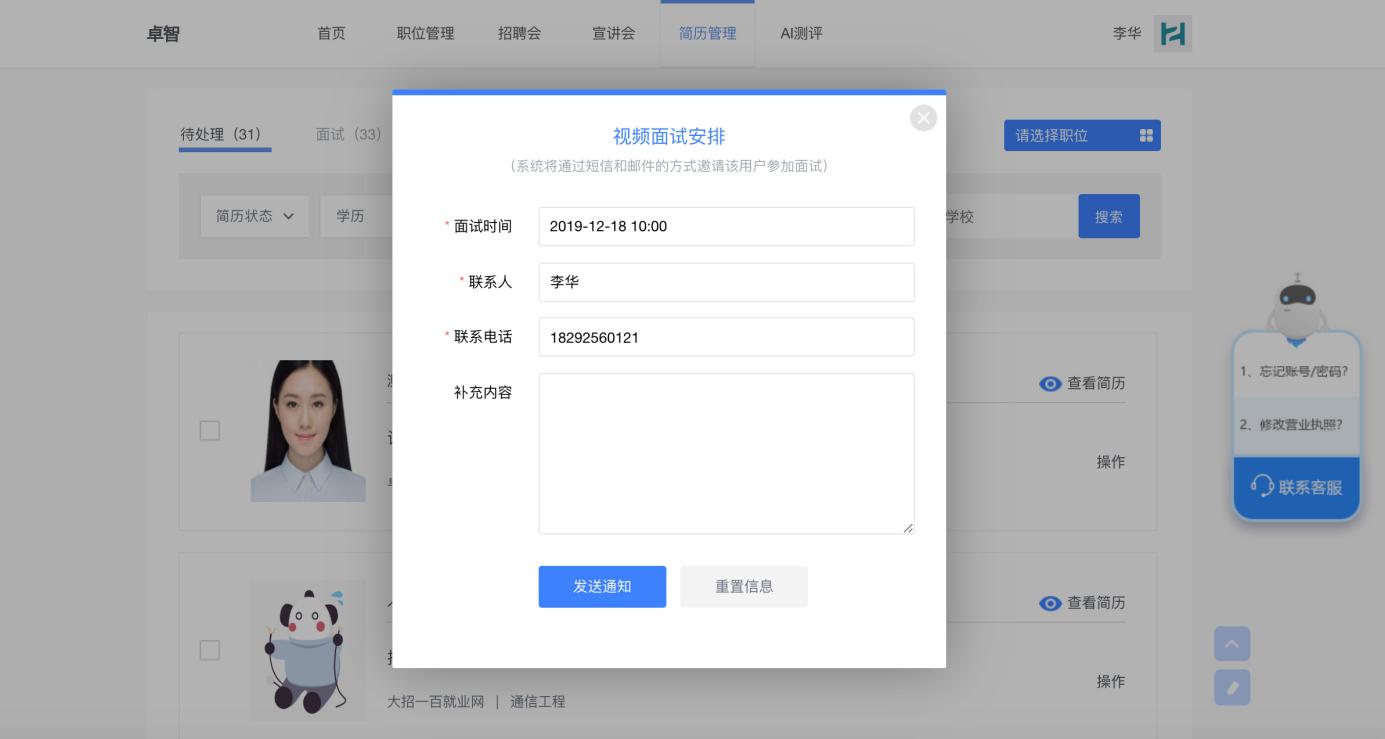
Task: Open 联系客服 customer service
Action: click(1296, 488)
